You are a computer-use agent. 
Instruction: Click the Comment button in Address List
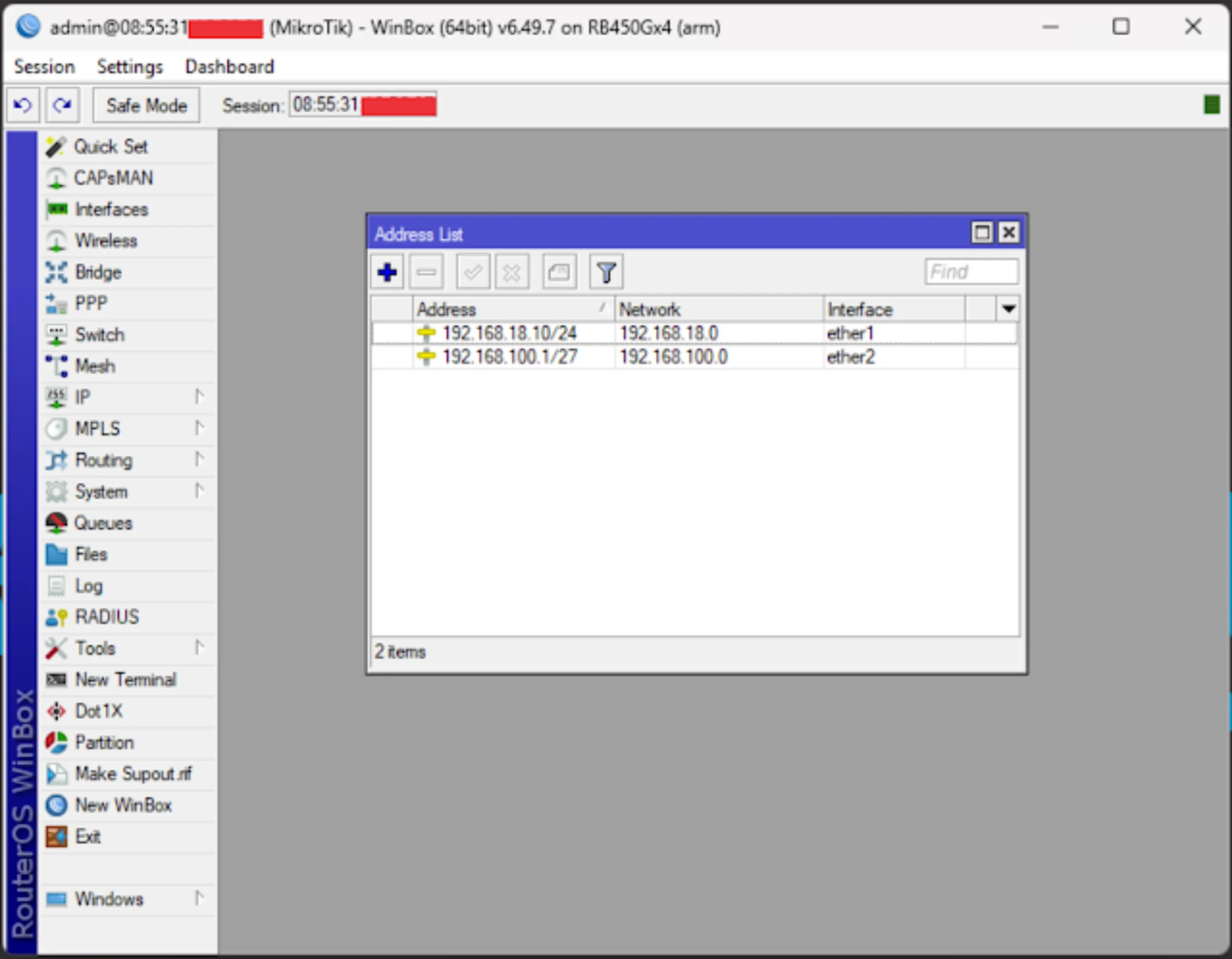(559, 272)
